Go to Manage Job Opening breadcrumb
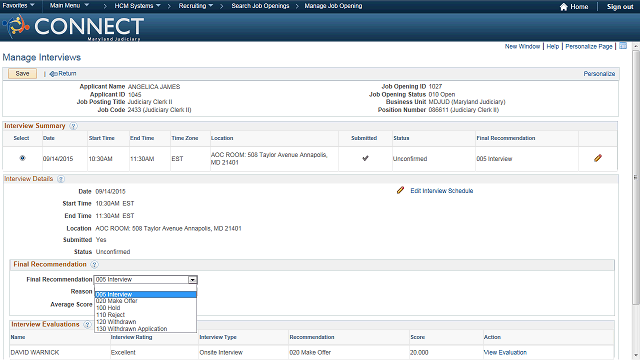640x360 pixels. (333, 6)
